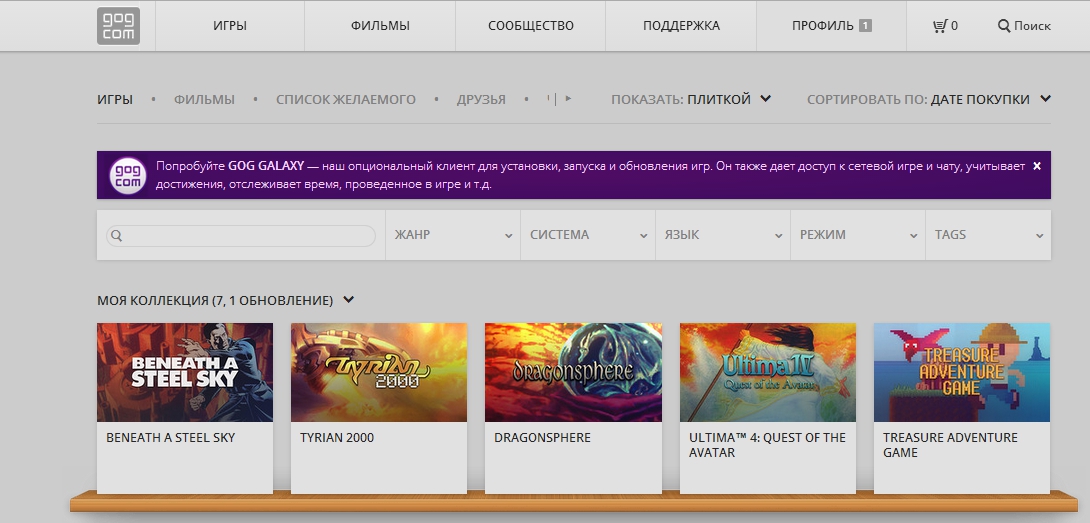Open the ПРОФИЛЬ top menu
The image size is (1090, 523).
(x=831, y=26)
